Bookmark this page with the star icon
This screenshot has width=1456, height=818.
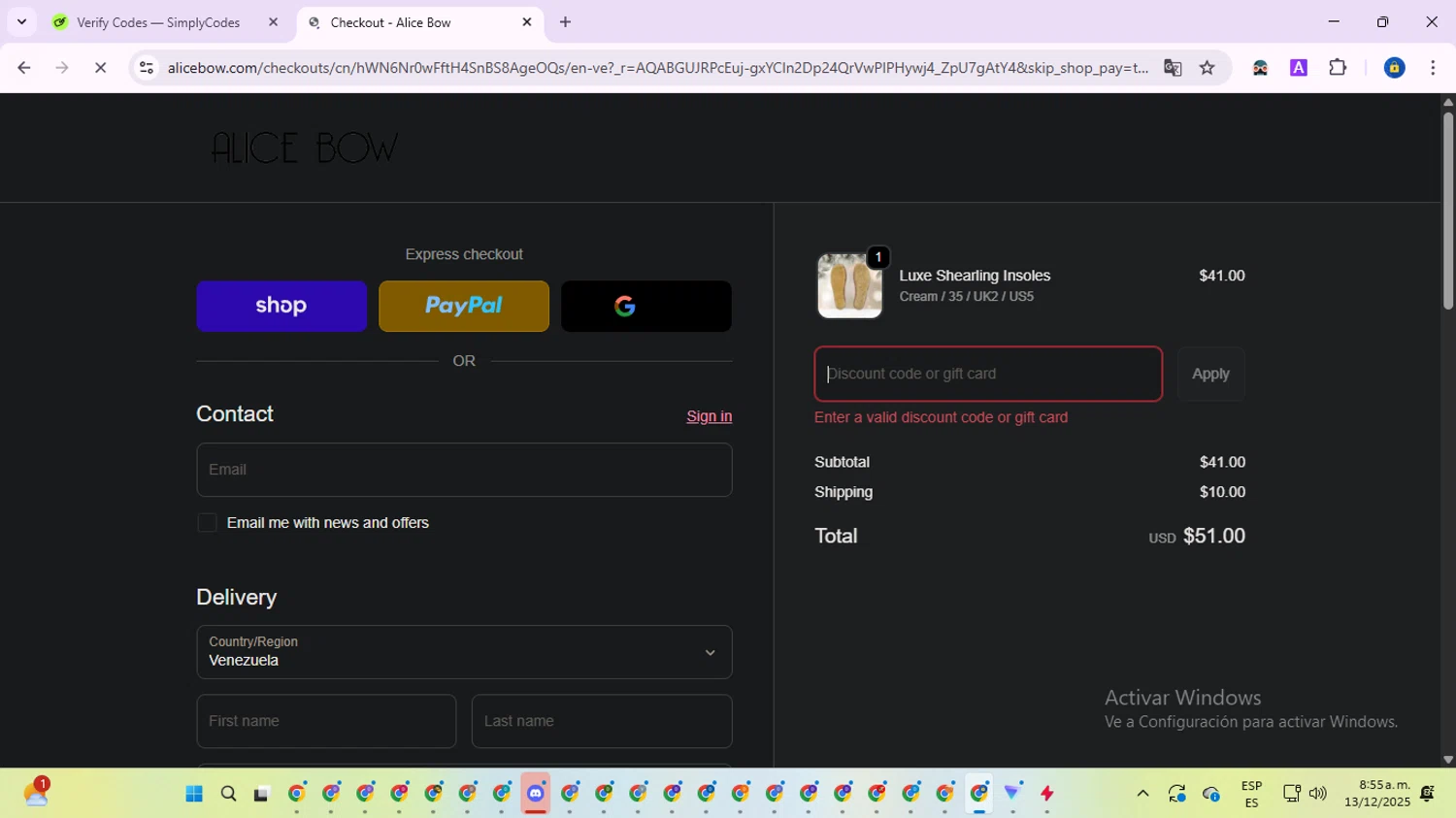point(1208,68)
